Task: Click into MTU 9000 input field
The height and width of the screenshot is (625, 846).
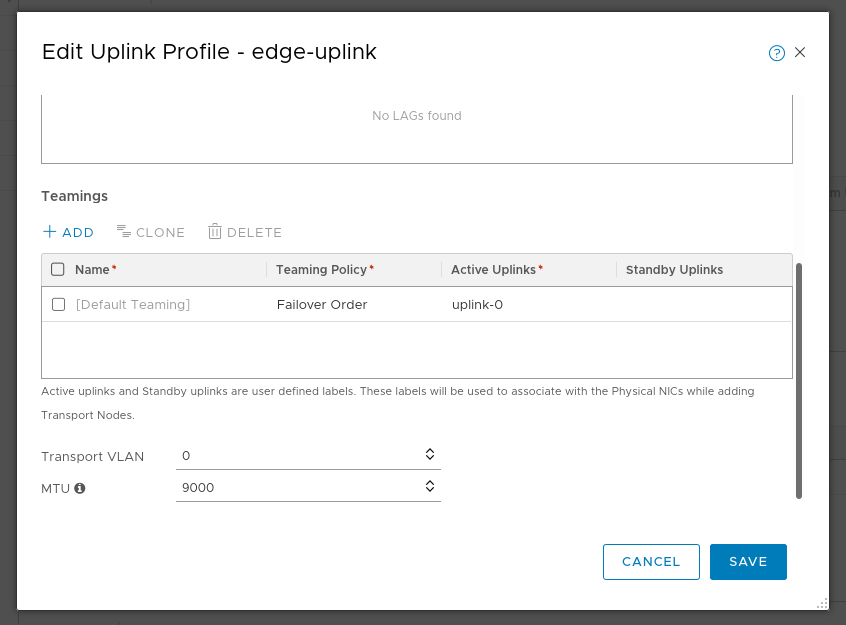Action: [x=308, y=488]
